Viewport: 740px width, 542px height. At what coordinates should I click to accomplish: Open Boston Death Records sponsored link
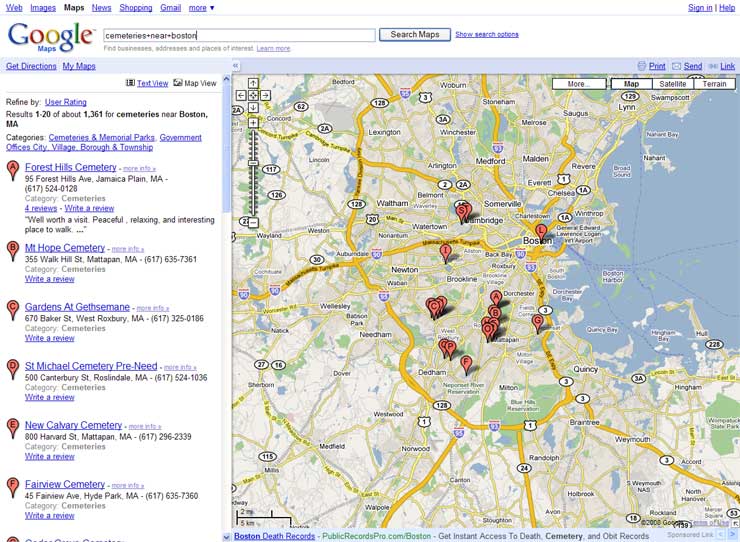coord(274,536)
